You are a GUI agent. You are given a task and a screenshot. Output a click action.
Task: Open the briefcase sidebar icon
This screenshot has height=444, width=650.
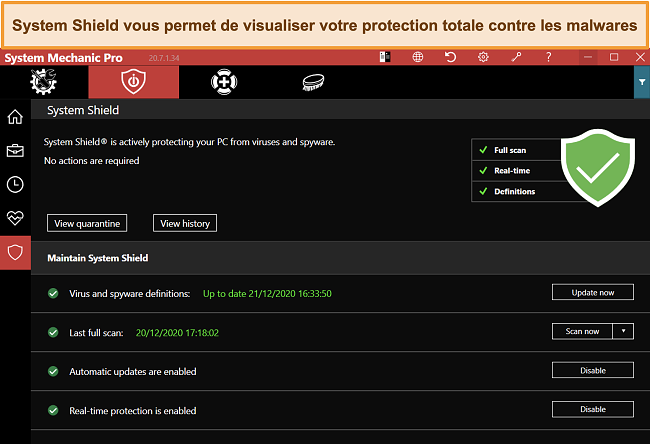click(15, 151)
